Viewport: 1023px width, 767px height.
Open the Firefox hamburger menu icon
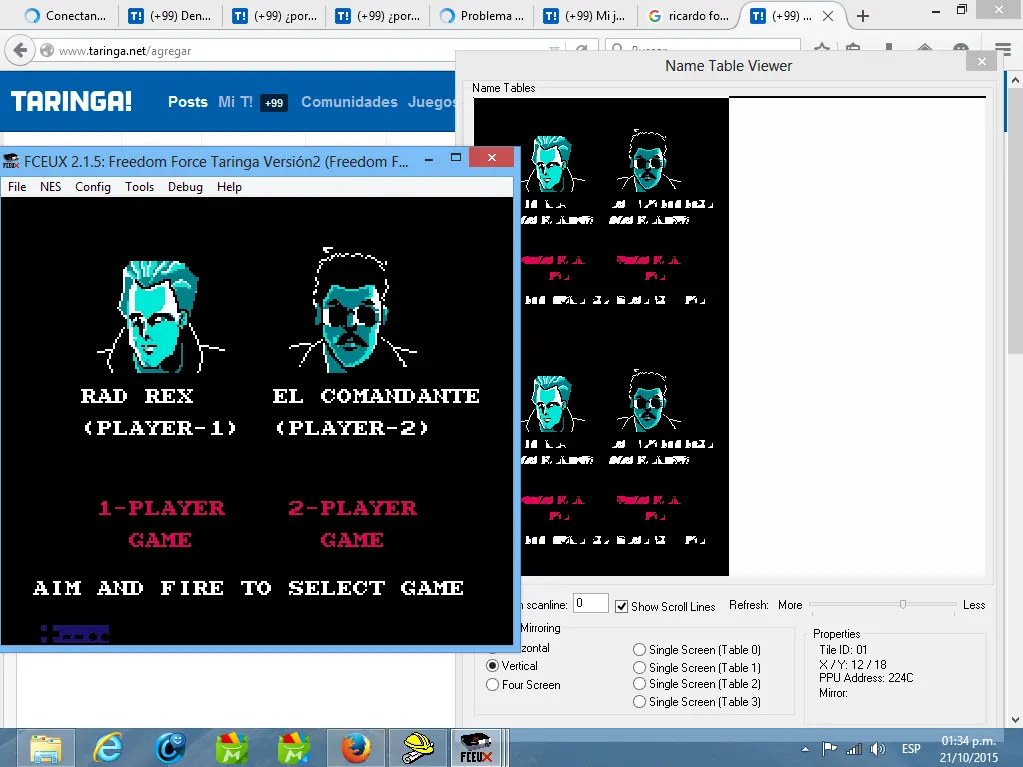pos(1003,50)
